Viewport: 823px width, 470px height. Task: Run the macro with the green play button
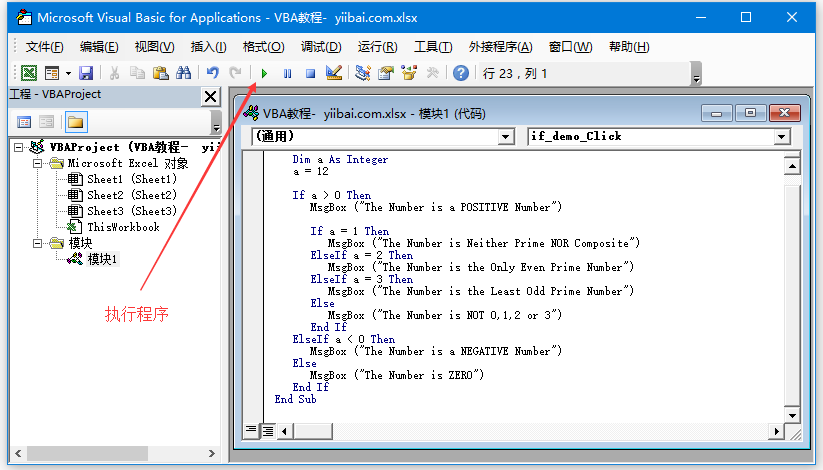click(264, 74)
